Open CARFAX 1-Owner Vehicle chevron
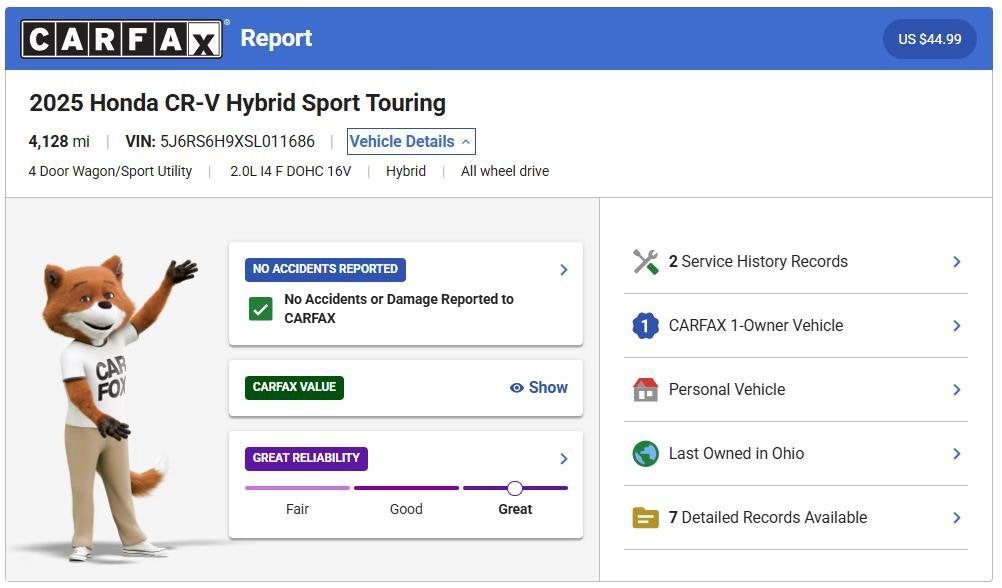Screen dimensions: 1002x588 pos(957,325)
